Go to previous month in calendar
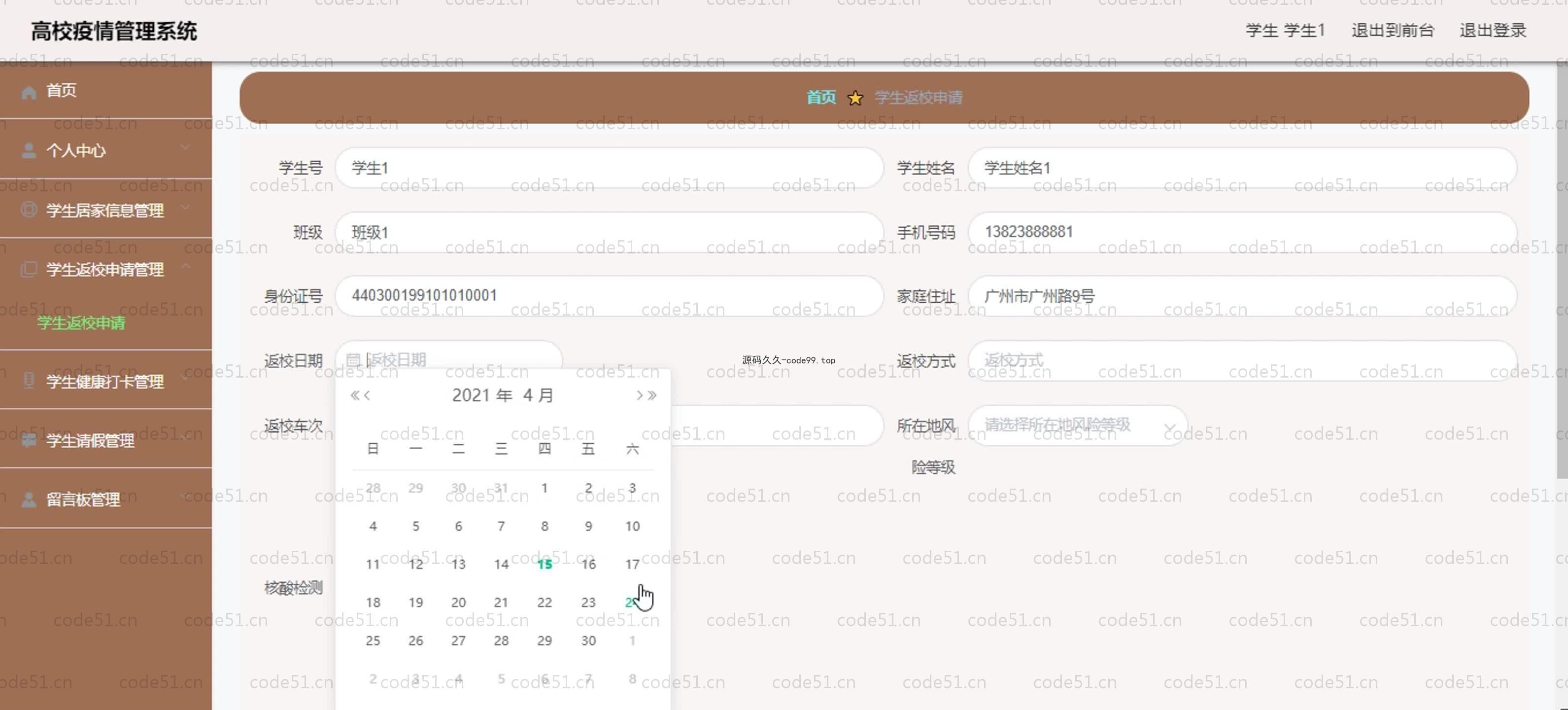The image size is (1568, 710). (x=367, y=395)
